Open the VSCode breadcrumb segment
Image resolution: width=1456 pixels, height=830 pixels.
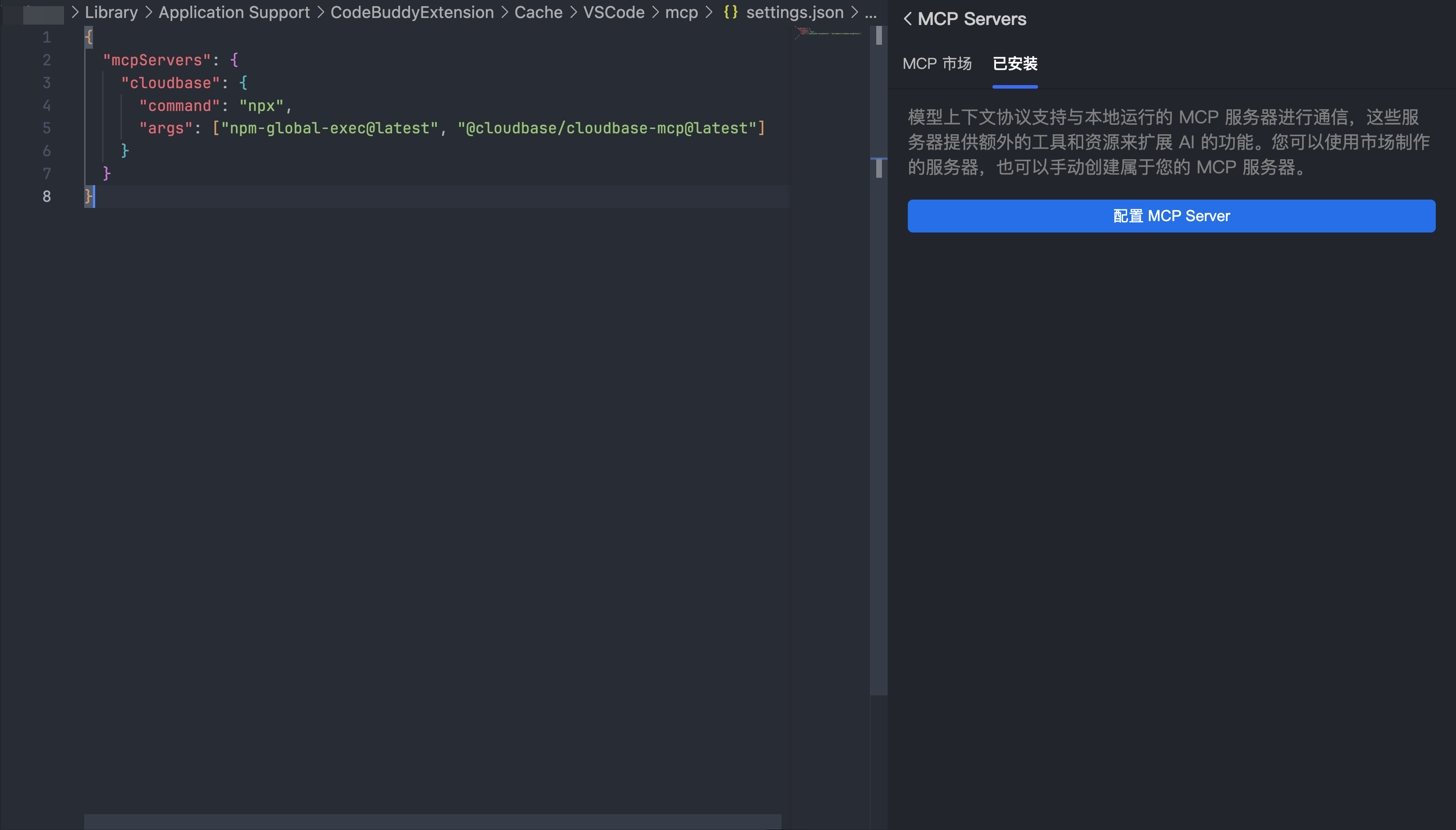614,12
